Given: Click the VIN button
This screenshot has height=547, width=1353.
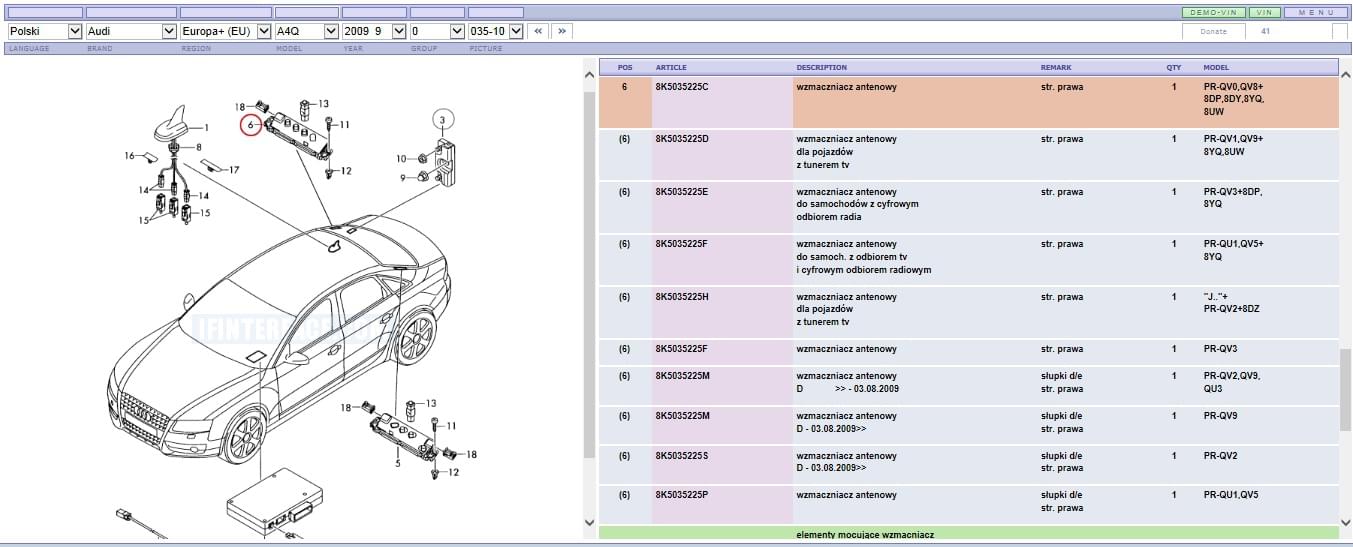Looking at the screenshot, I should click(1264, 12).
